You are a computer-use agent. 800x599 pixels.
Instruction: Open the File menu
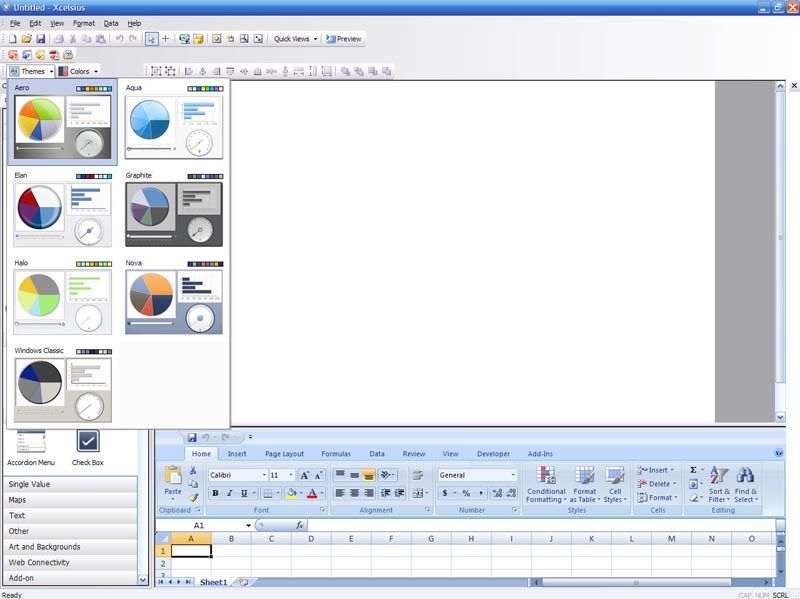point(15,23)
